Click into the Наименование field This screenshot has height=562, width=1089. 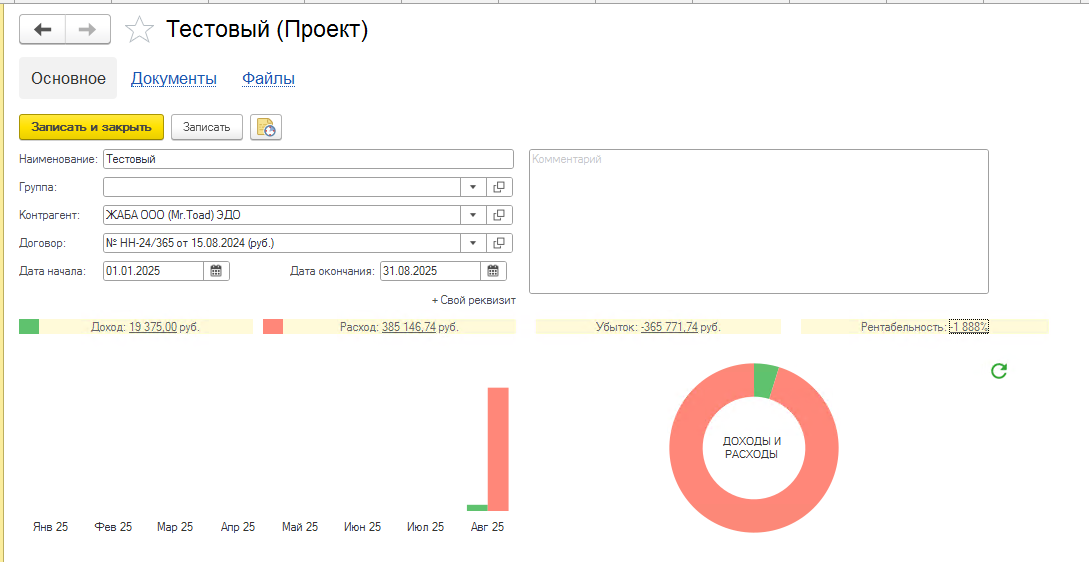click(308, 159)
